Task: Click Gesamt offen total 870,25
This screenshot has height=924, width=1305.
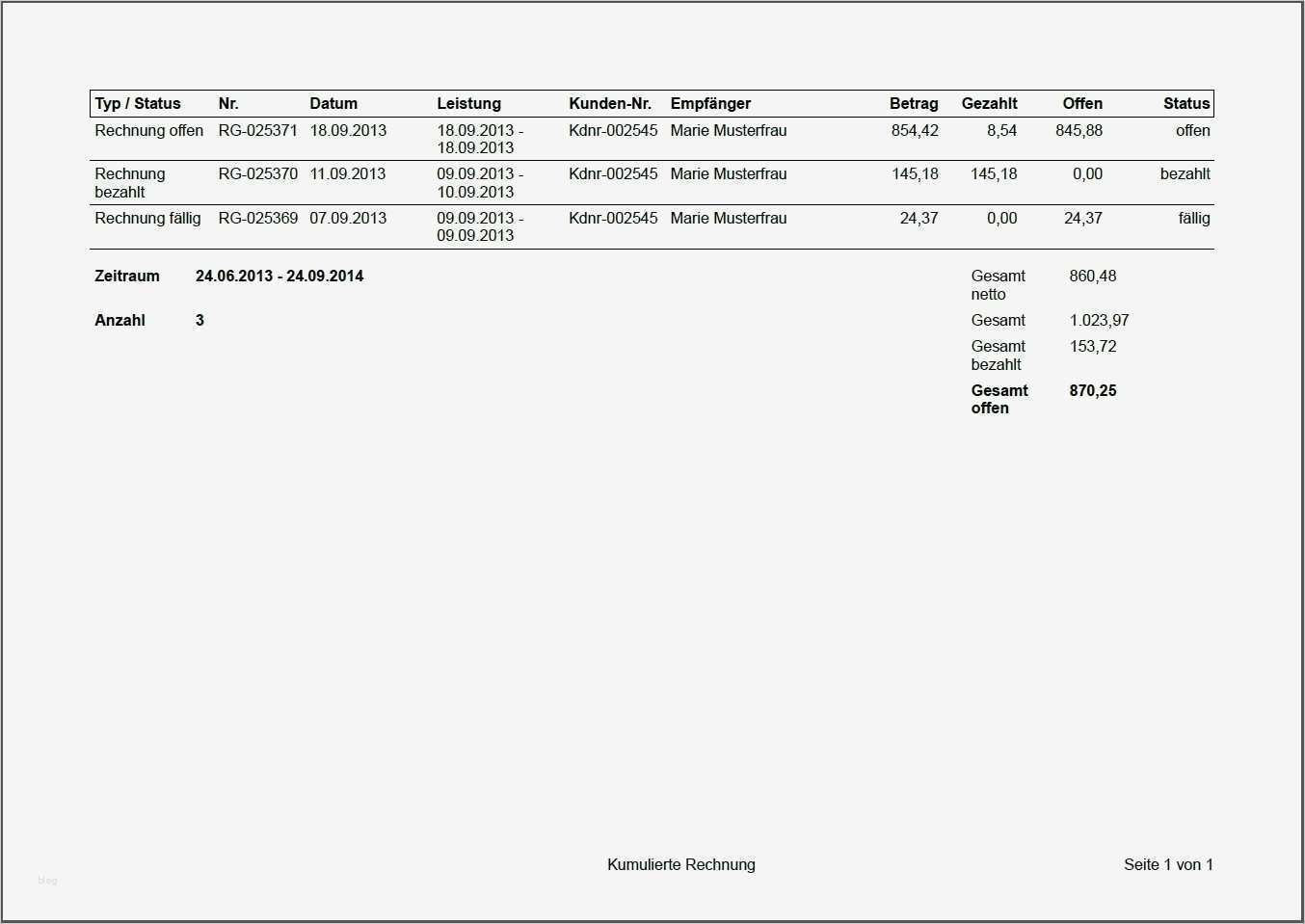Action: tap(1093, 391)
